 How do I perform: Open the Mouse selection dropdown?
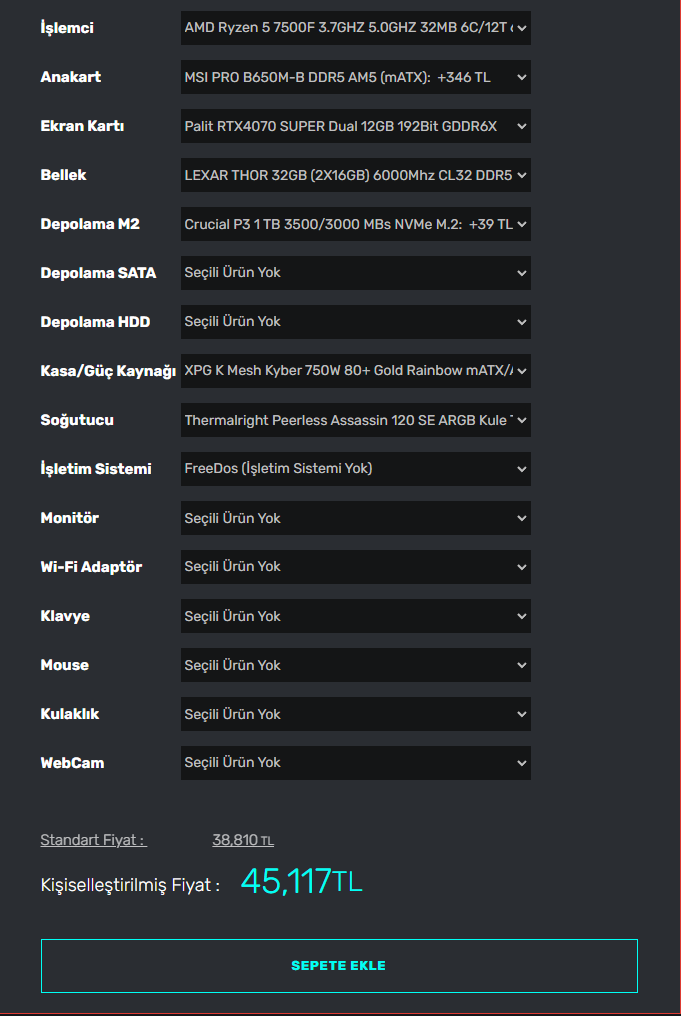355,665
